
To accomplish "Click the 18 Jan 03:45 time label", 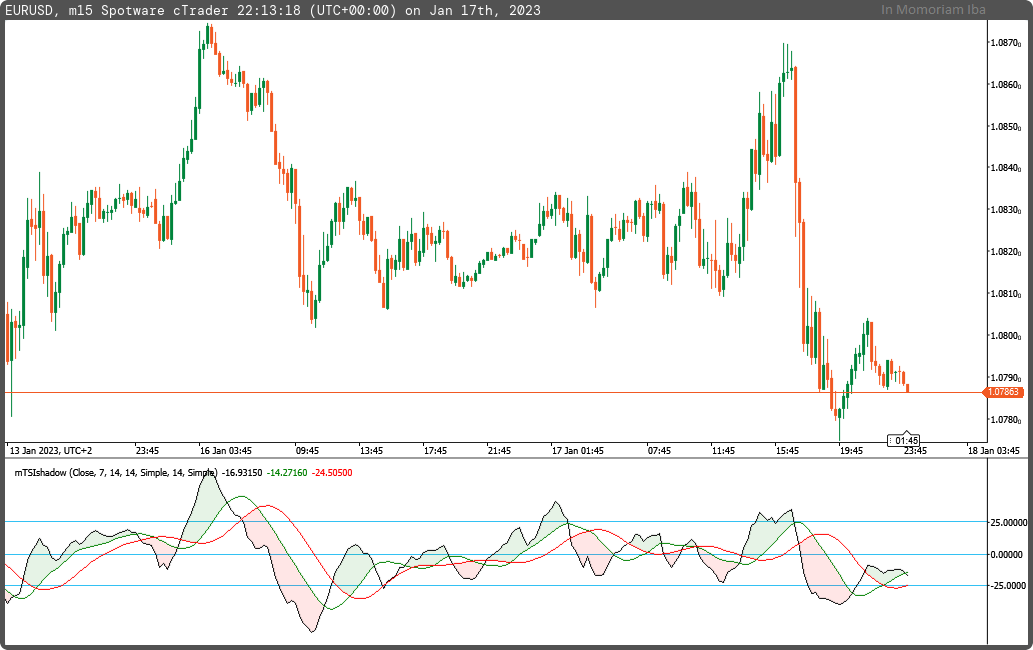I will (x=993, y=451).
